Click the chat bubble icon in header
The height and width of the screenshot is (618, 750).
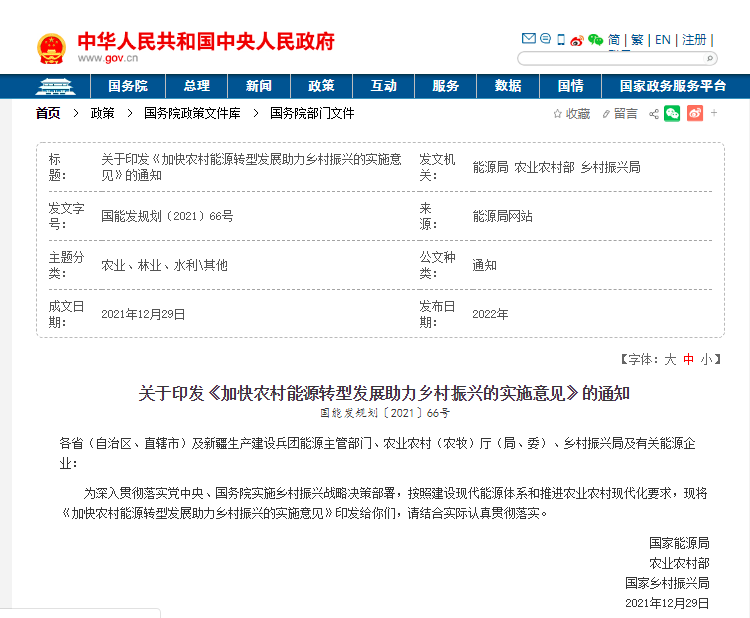(x=545, y=38)
